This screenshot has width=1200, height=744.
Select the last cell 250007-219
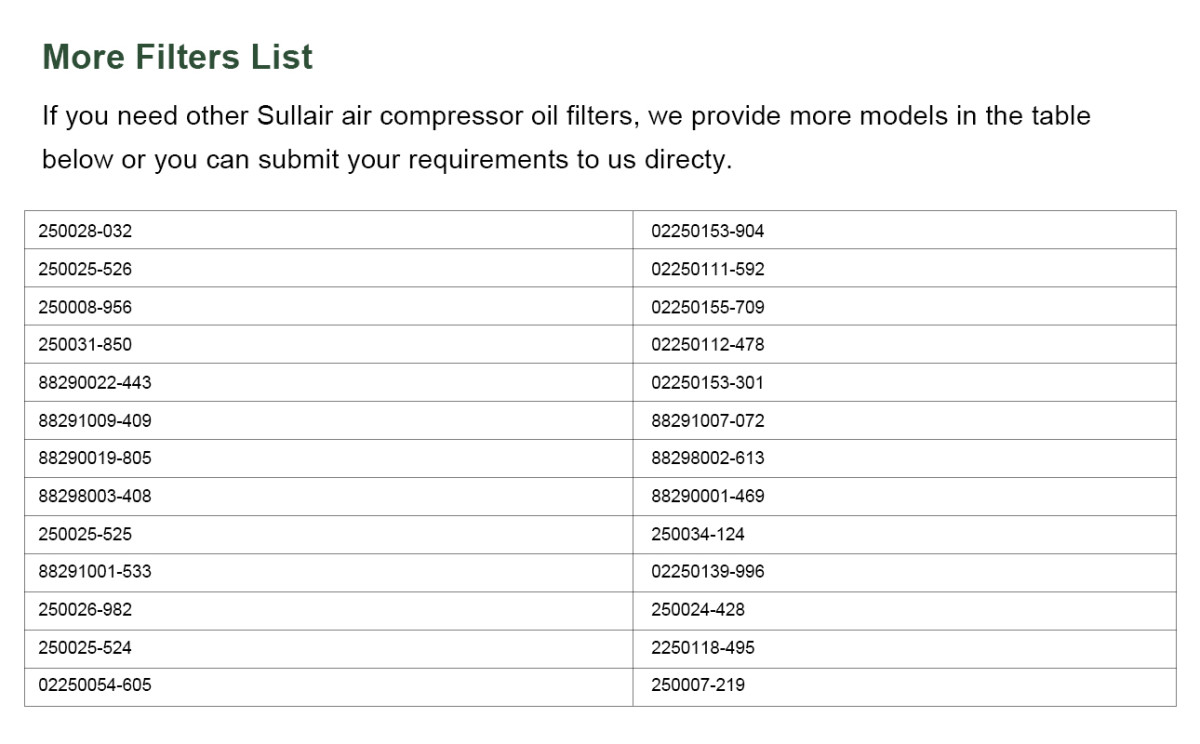[904, 686]
